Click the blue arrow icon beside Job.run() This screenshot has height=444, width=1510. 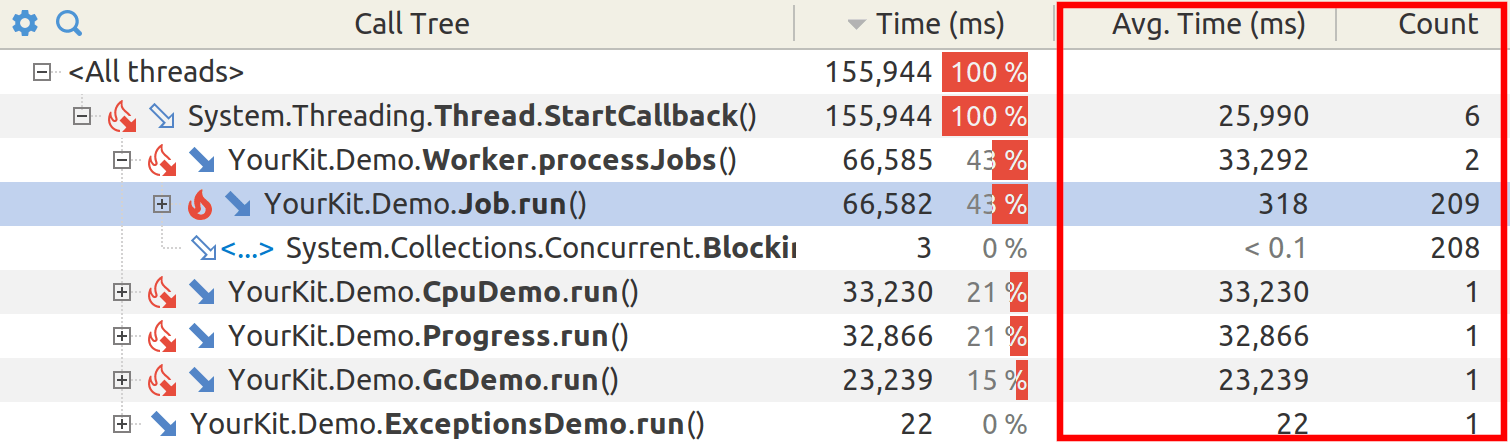pos(238,204)
